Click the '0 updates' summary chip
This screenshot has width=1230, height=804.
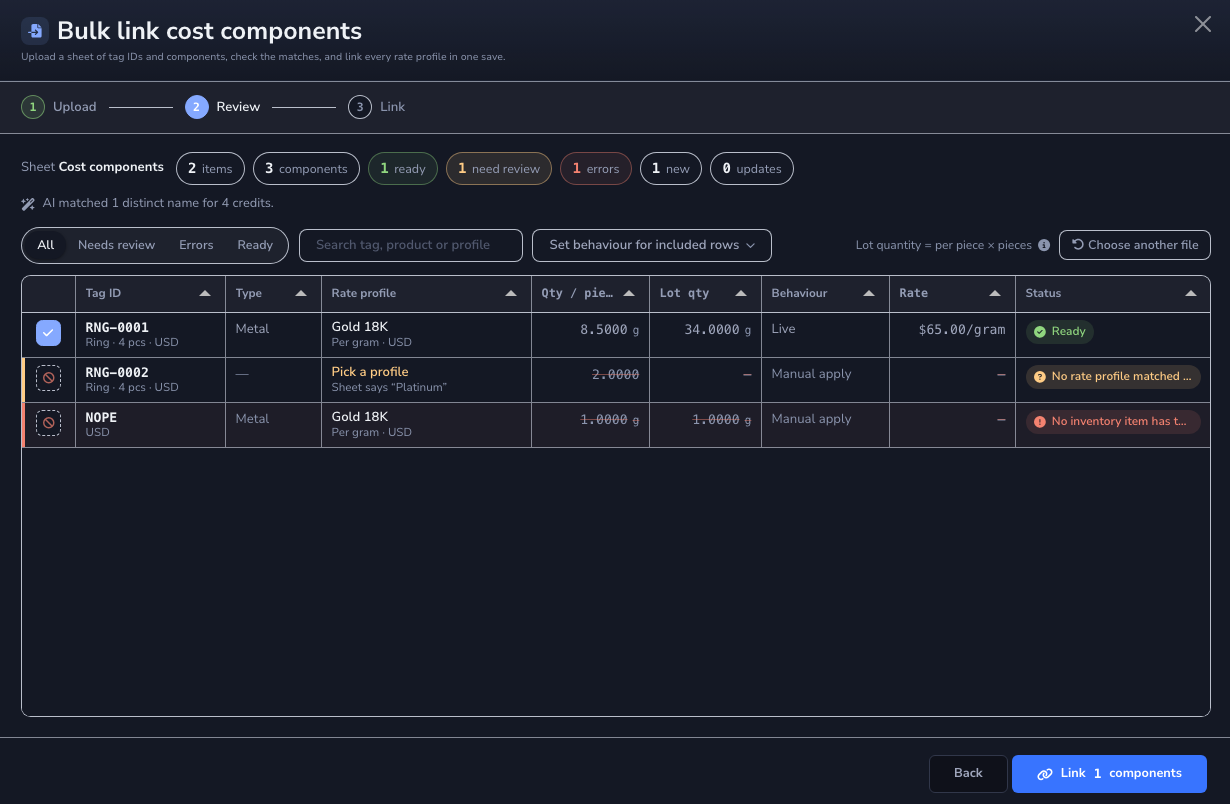(x=752, y=169)
